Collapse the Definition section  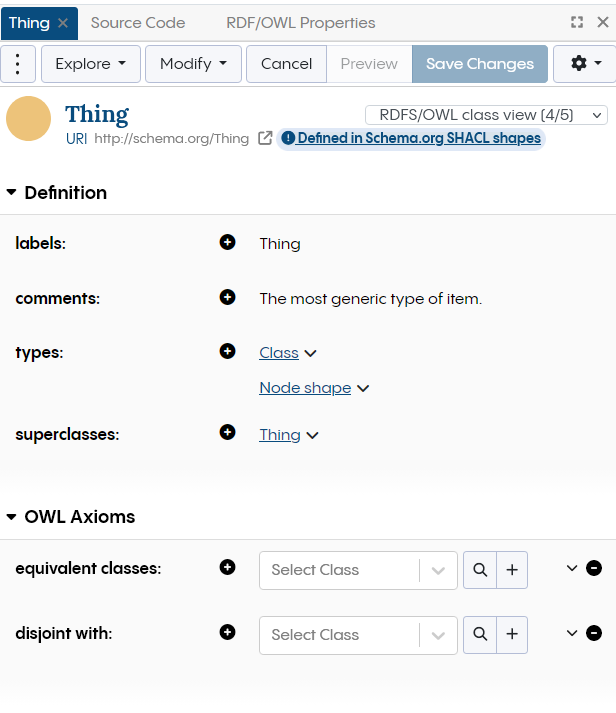click(12, 193)
